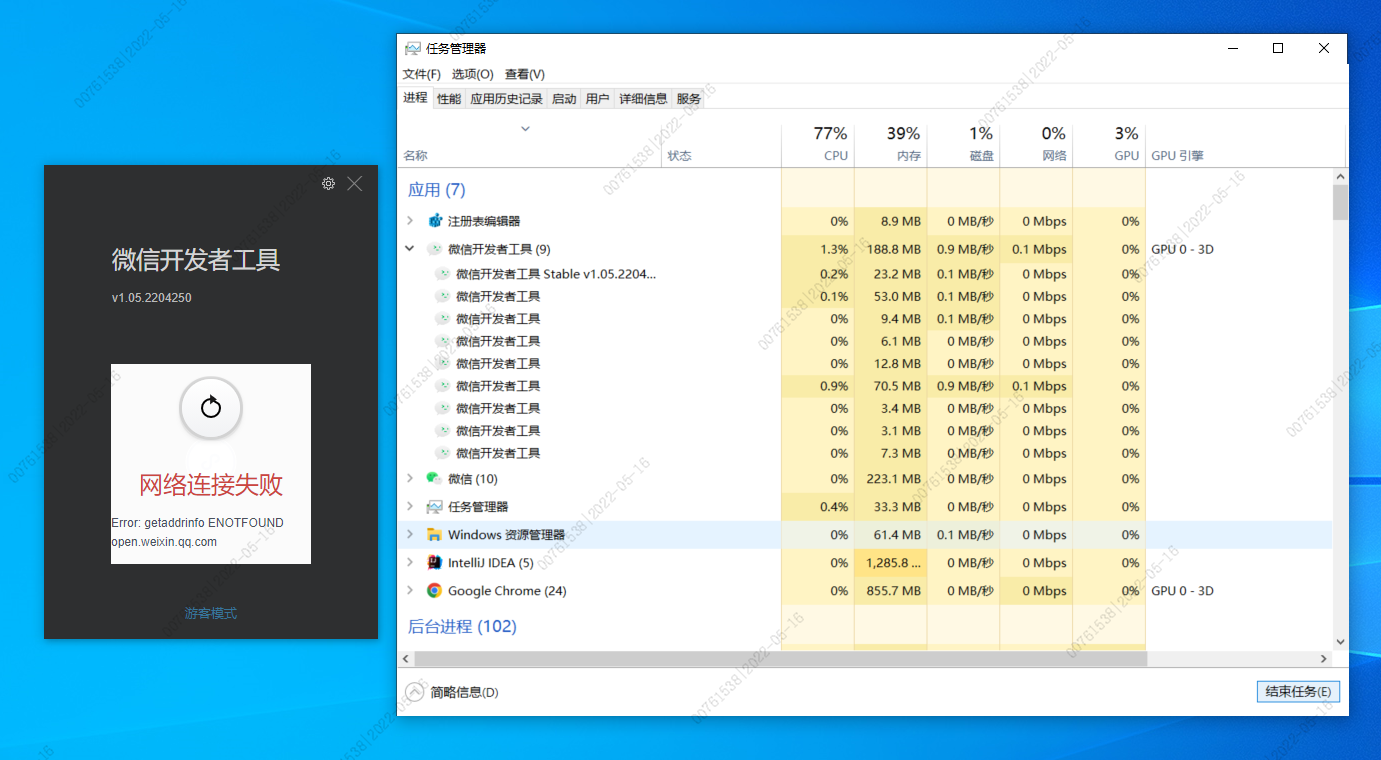The height and width of the screenshot is (760, 1381).
Task: Click the 53.0 MB memory subprocess cell
Action: [891, 296]
